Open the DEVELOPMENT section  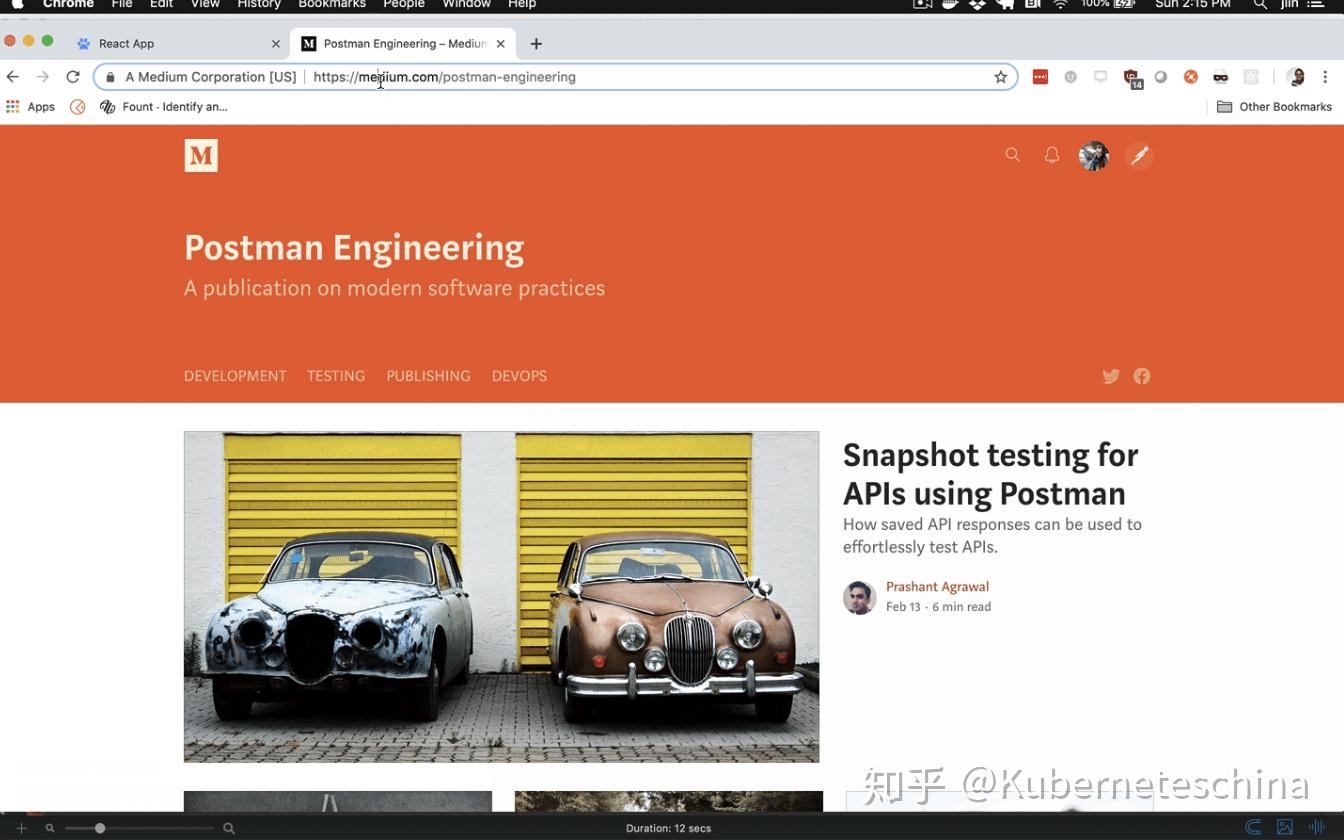coord(235,376)
